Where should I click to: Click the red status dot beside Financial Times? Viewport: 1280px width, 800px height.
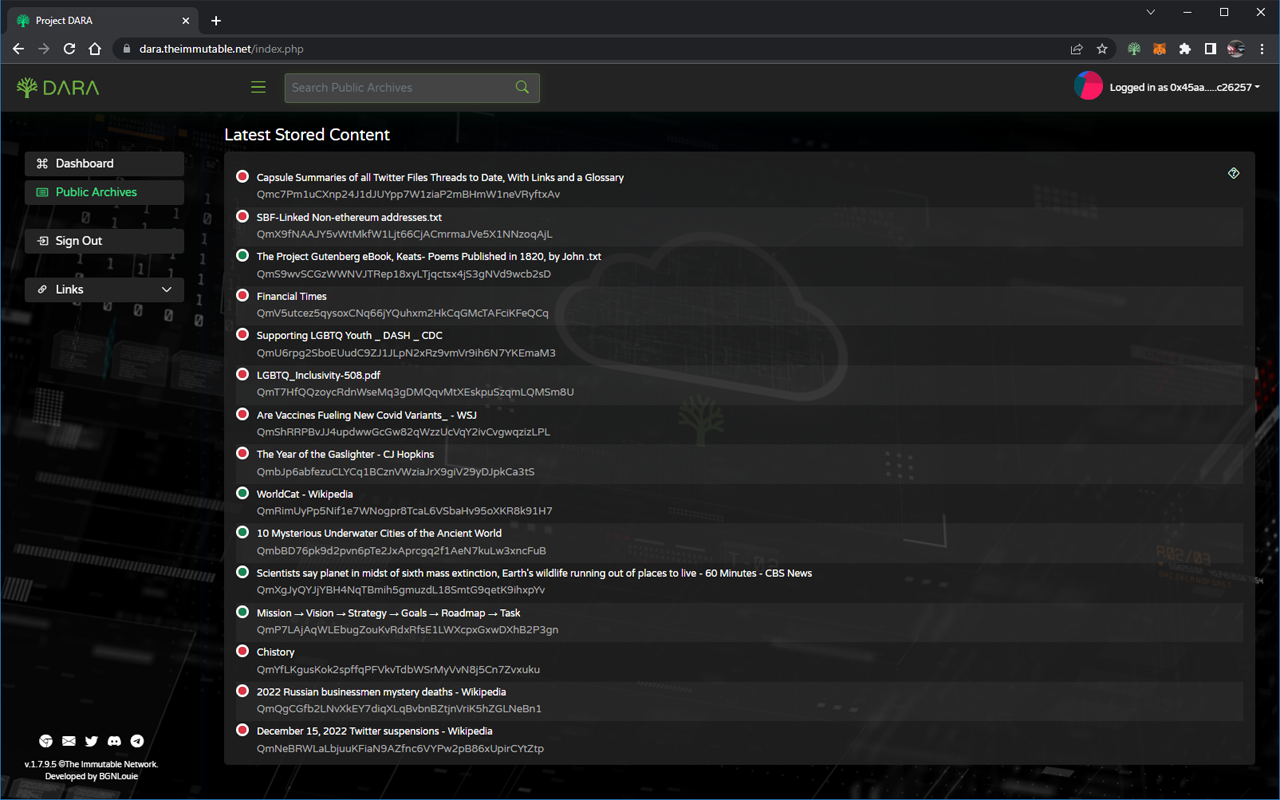[x=242, y=295]
